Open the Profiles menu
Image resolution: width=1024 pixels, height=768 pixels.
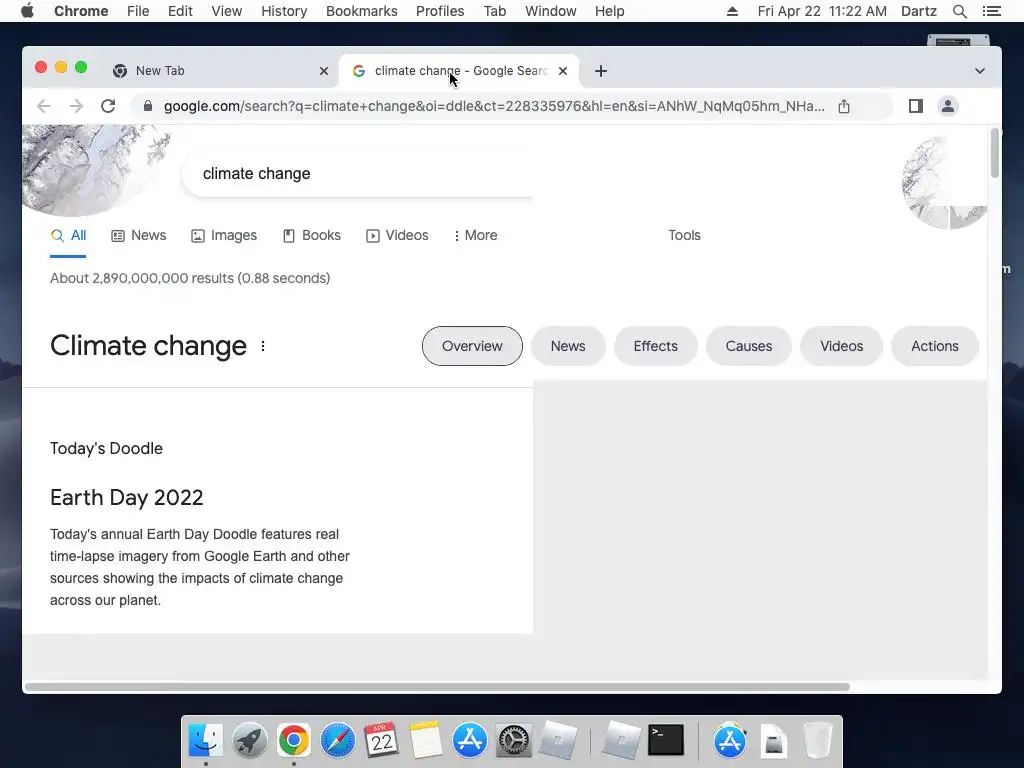[440, 11]
